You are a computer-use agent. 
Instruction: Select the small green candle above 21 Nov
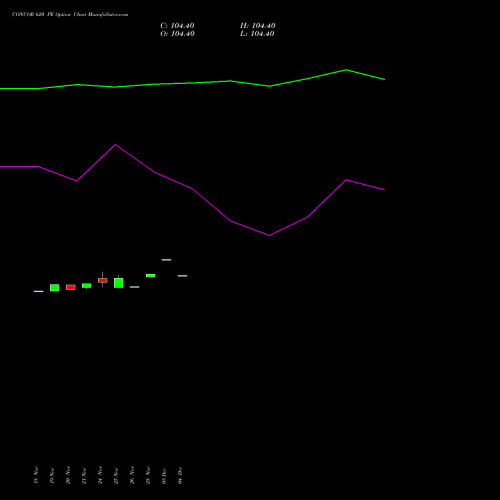(x=87, y=286)
